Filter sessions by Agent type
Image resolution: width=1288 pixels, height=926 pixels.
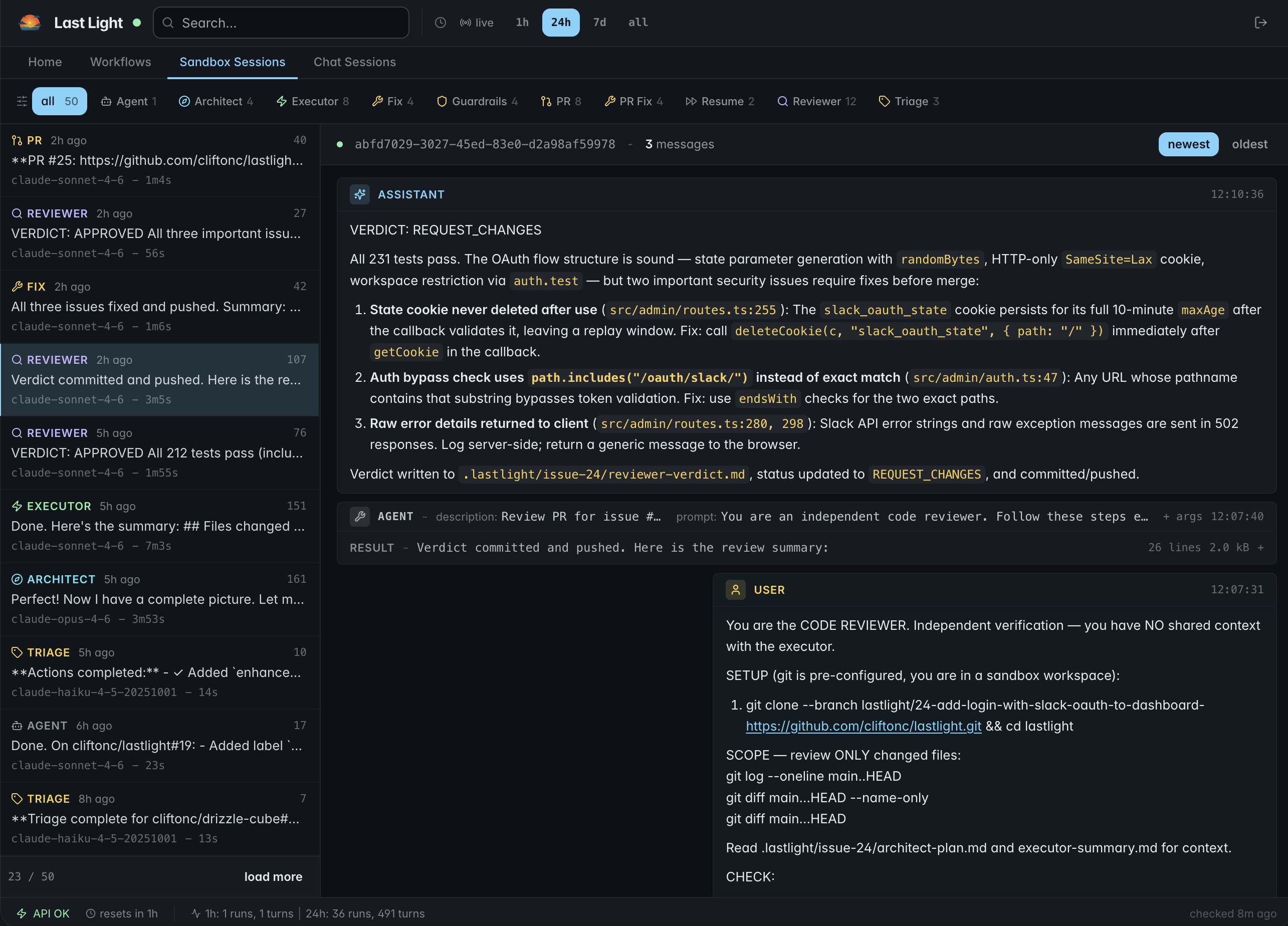tap(129, 101)
